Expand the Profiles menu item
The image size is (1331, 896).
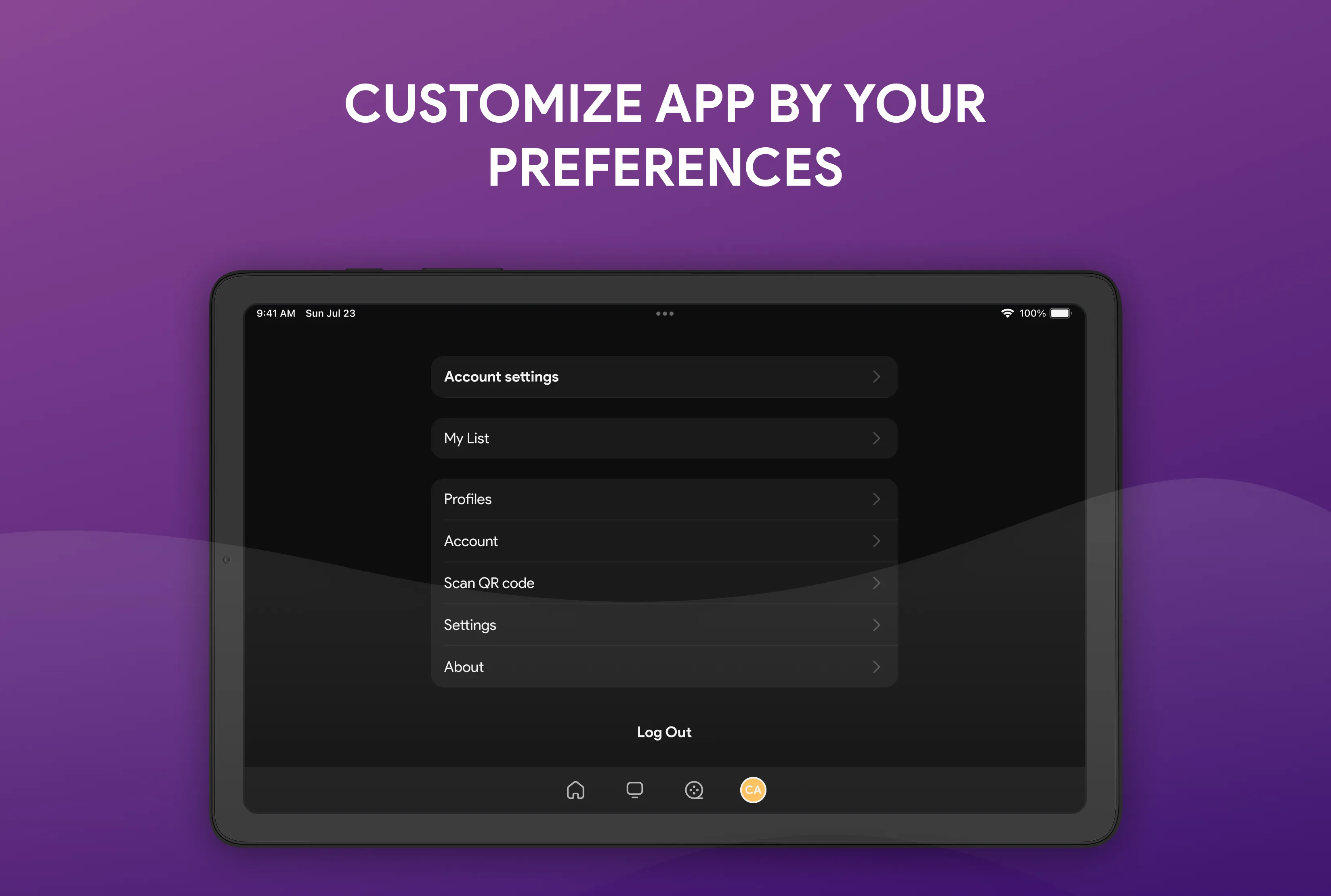[665, 498]
